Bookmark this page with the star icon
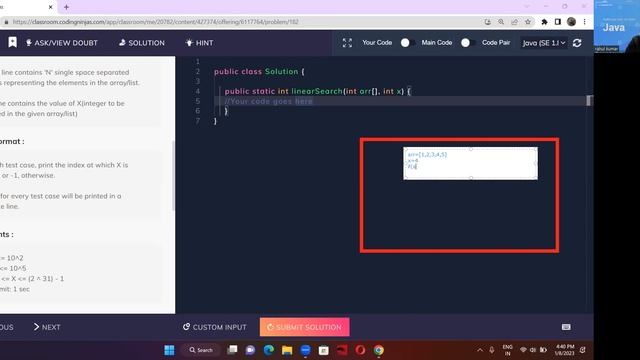 528,22
